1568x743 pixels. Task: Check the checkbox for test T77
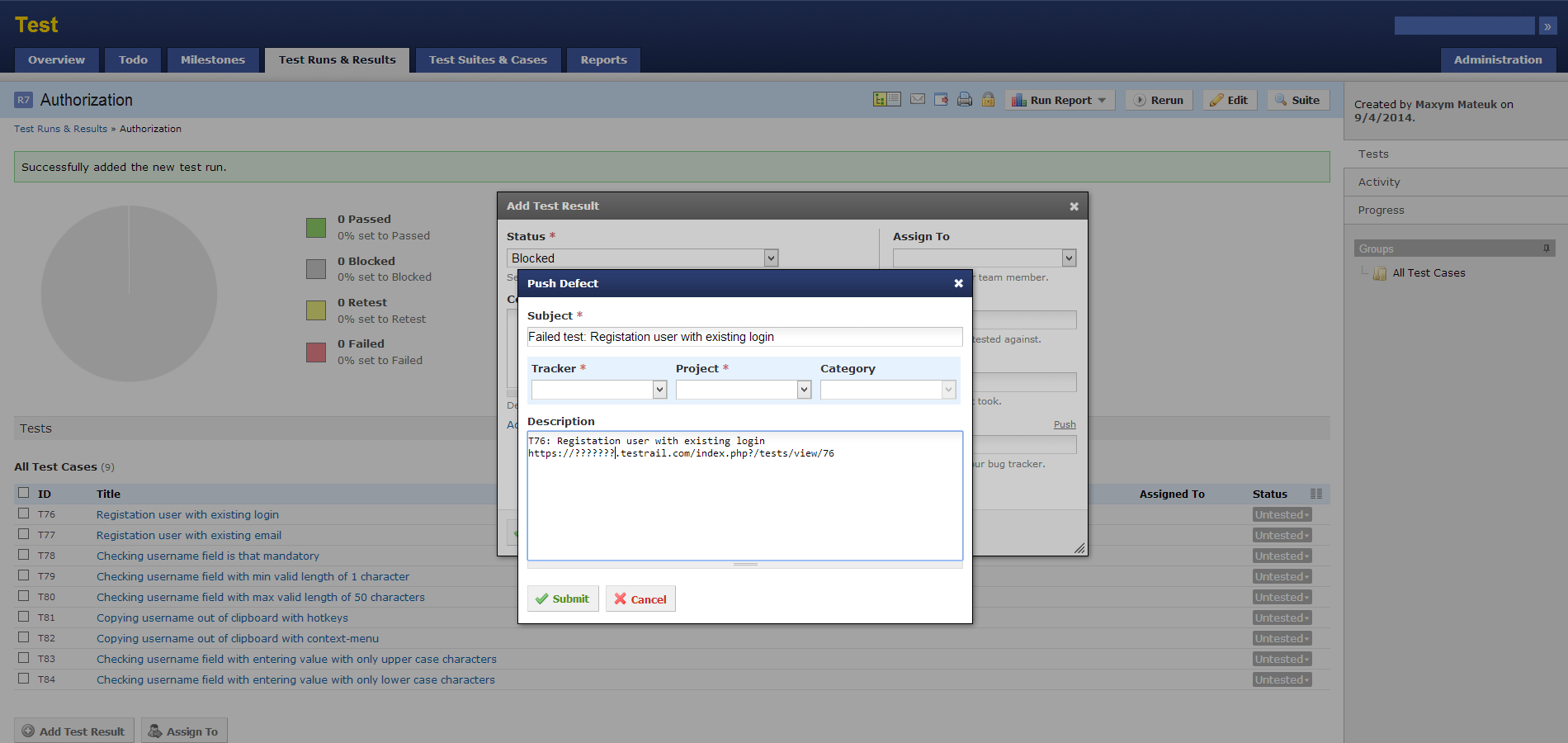23,534
